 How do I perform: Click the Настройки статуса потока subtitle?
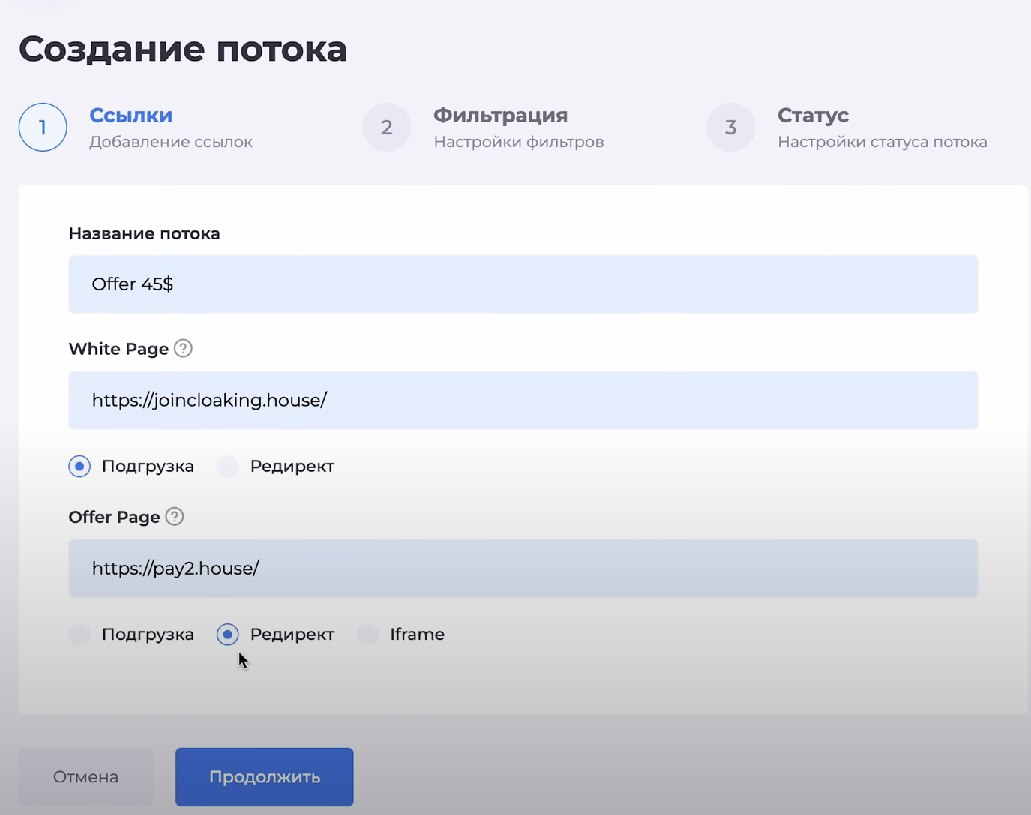pos(882,142)
